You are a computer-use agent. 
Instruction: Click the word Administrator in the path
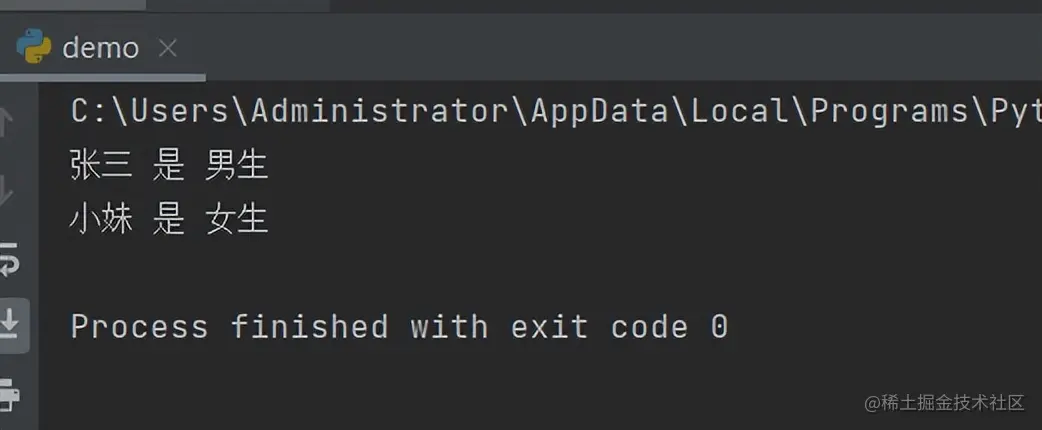pos(379,112)
